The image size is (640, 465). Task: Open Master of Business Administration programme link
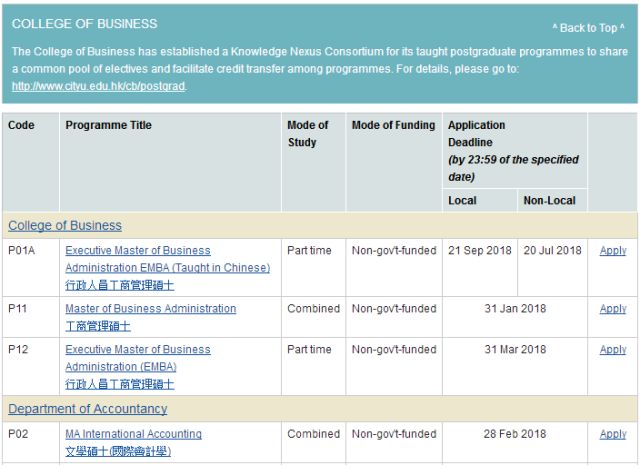coord(151,309)
